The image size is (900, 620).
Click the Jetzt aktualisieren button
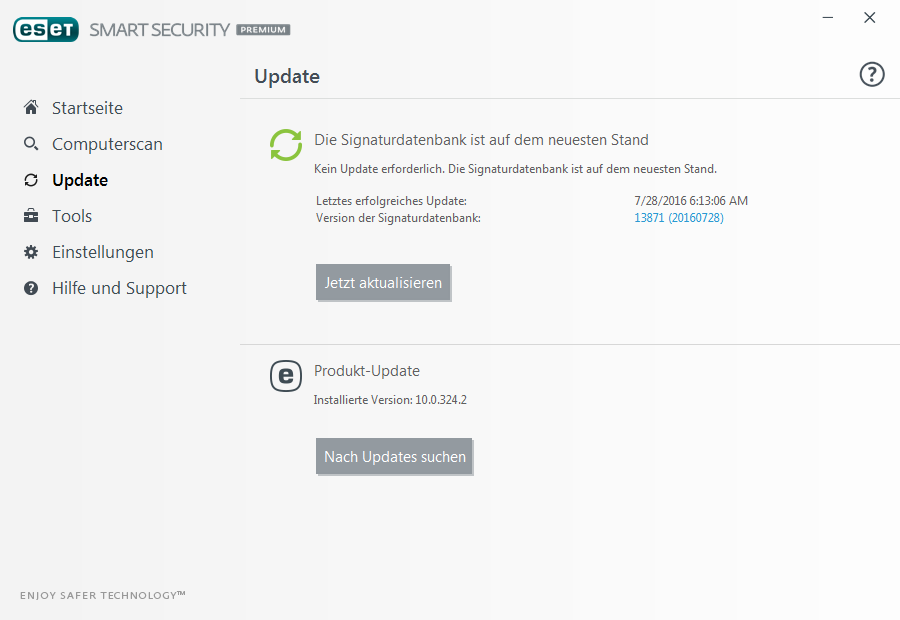tap(383, 282)
